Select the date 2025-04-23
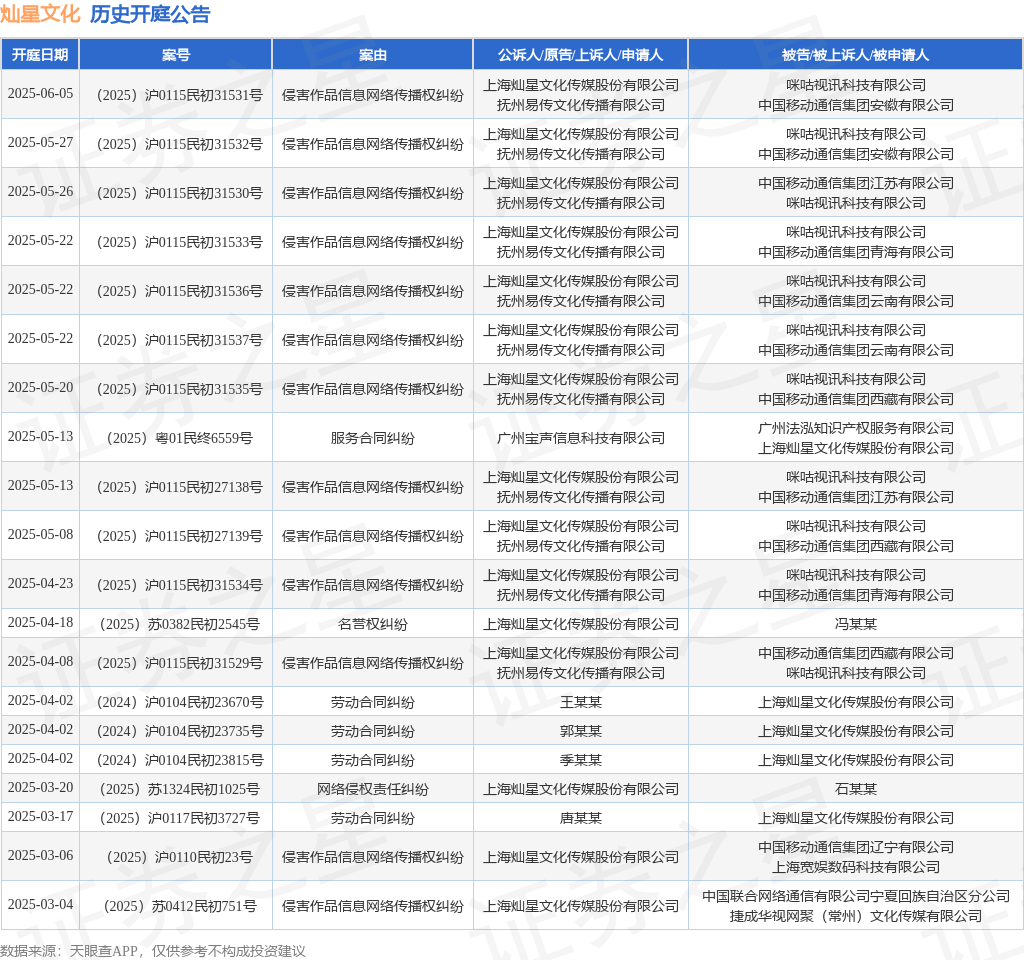Screen dimensions: 1024x960 pyautogui.click(x=40, y=583)
